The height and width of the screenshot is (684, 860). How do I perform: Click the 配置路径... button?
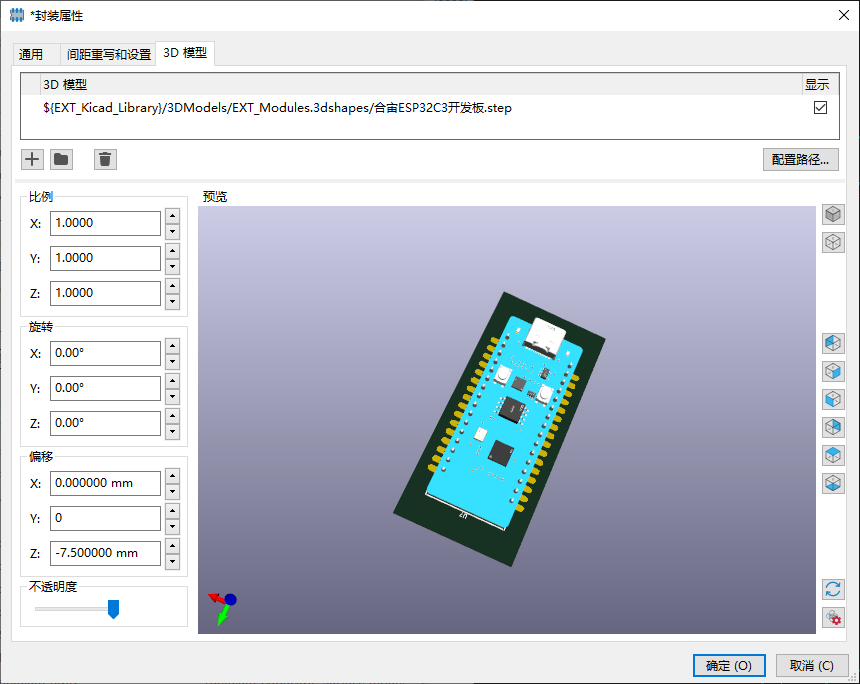[800, 159]
